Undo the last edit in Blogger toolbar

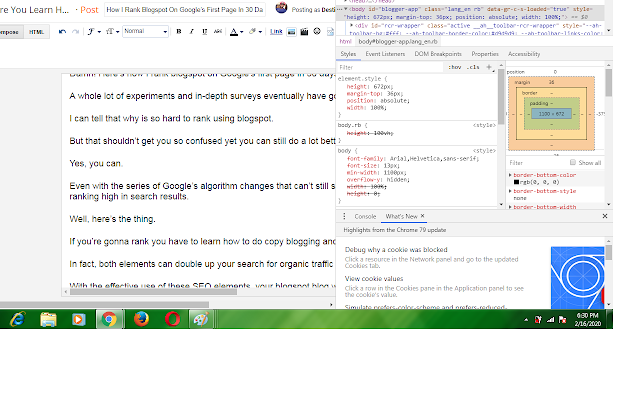pos(62,31)
